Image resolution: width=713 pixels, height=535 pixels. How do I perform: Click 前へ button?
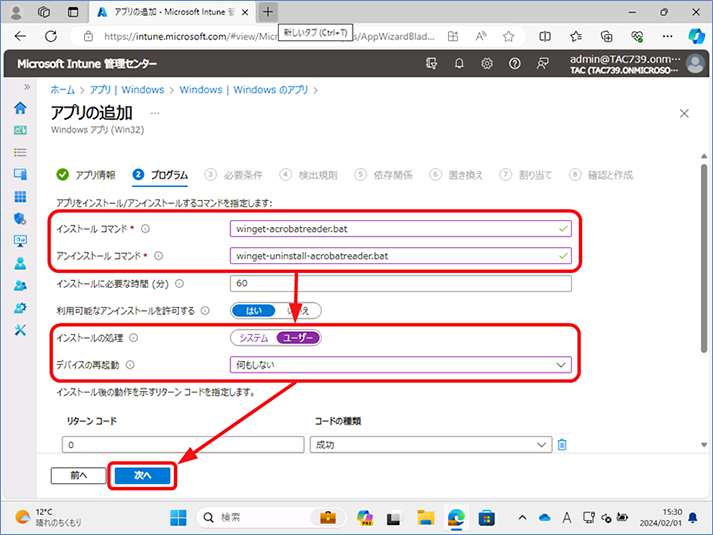(79, 475)
